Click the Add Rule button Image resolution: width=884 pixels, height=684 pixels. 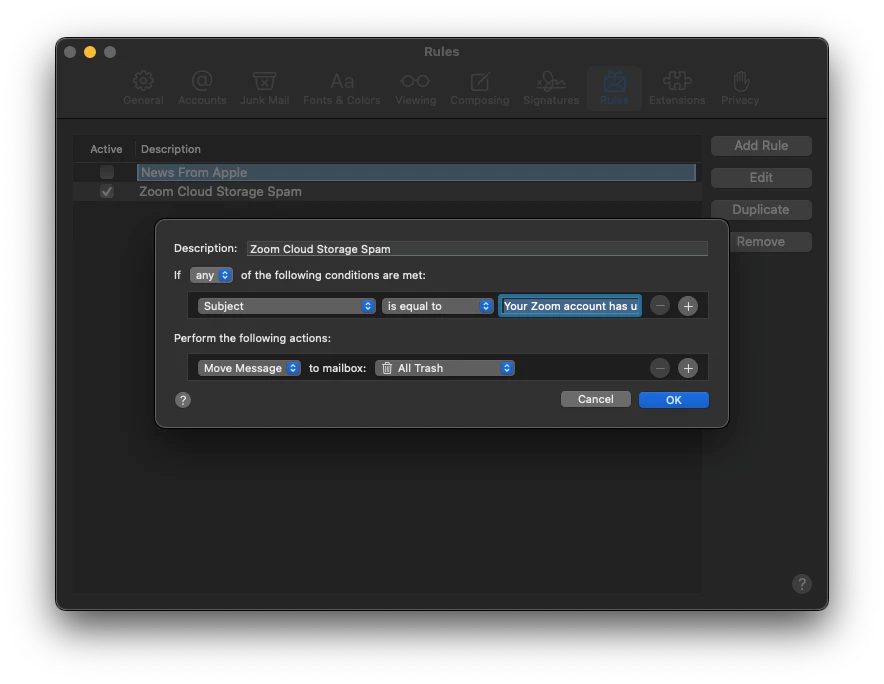(x=761, y=145)
